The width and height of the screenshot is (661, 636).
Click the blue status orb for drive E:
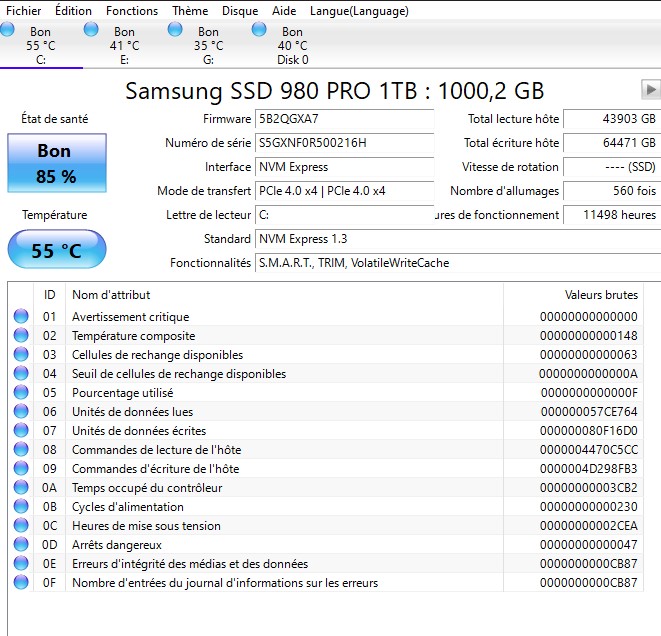pos(91,30)
